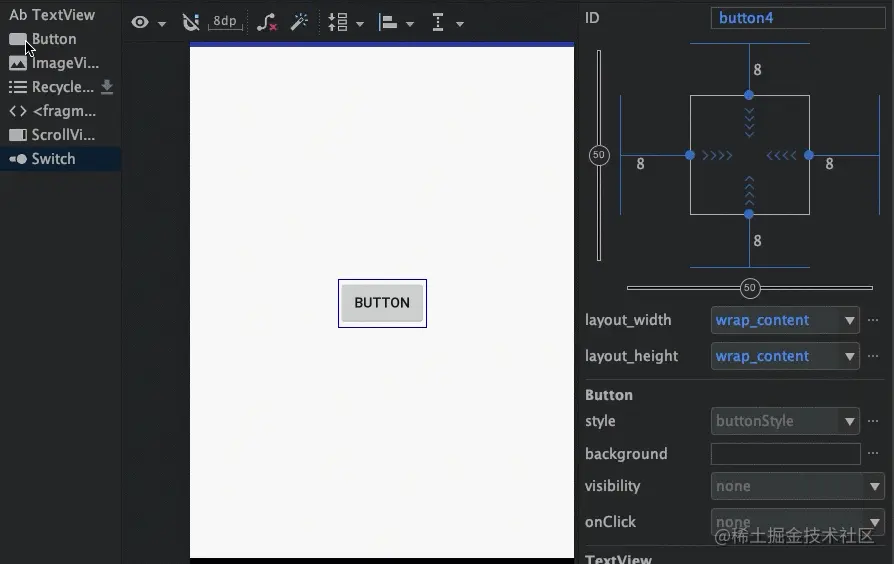Click the vertical bias slider handle 50

pyautogui.click(x=599, y=155)
